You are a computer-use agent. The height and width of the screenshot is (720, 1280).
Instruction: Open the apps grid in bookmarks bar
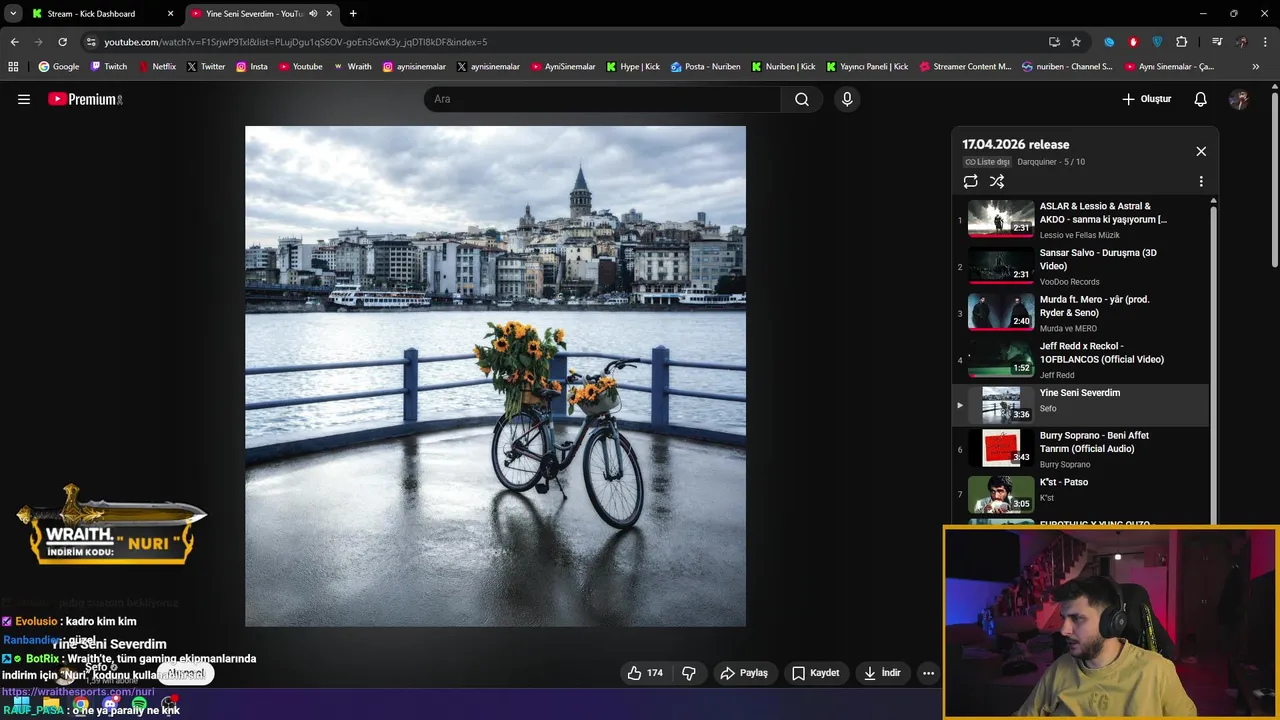tap(13, 67)
